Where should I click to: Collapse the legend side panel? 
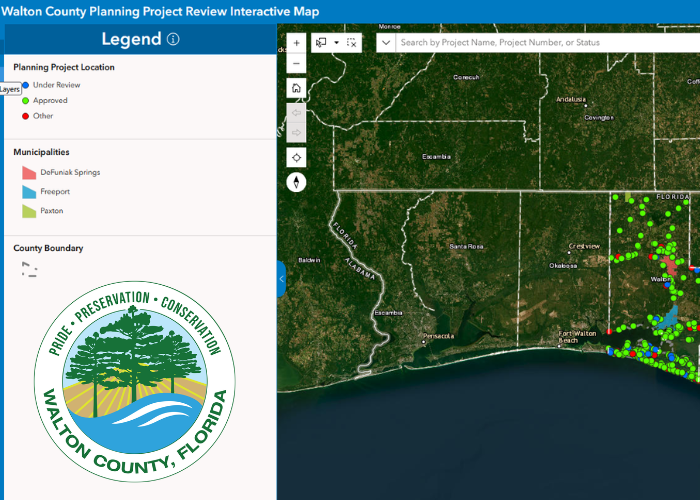[x=281, y=279]
